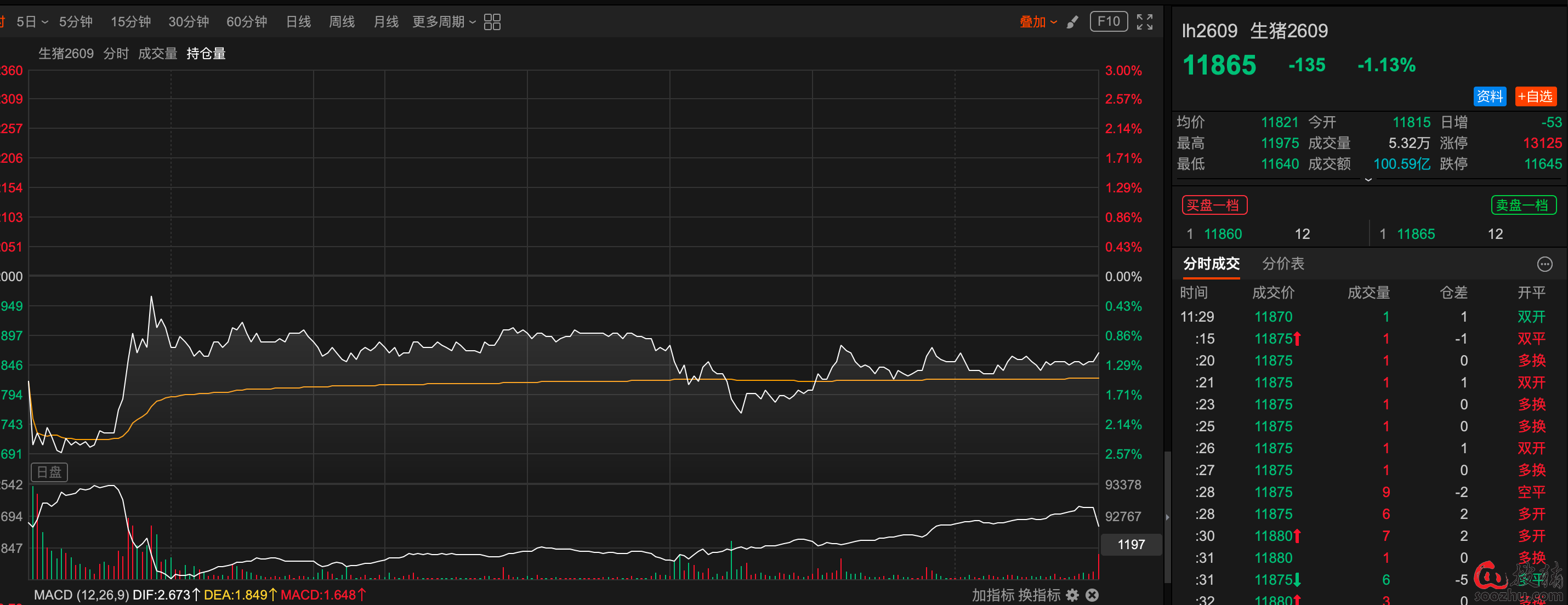Close the MACD indicator panel

[x=1092, y=595]
